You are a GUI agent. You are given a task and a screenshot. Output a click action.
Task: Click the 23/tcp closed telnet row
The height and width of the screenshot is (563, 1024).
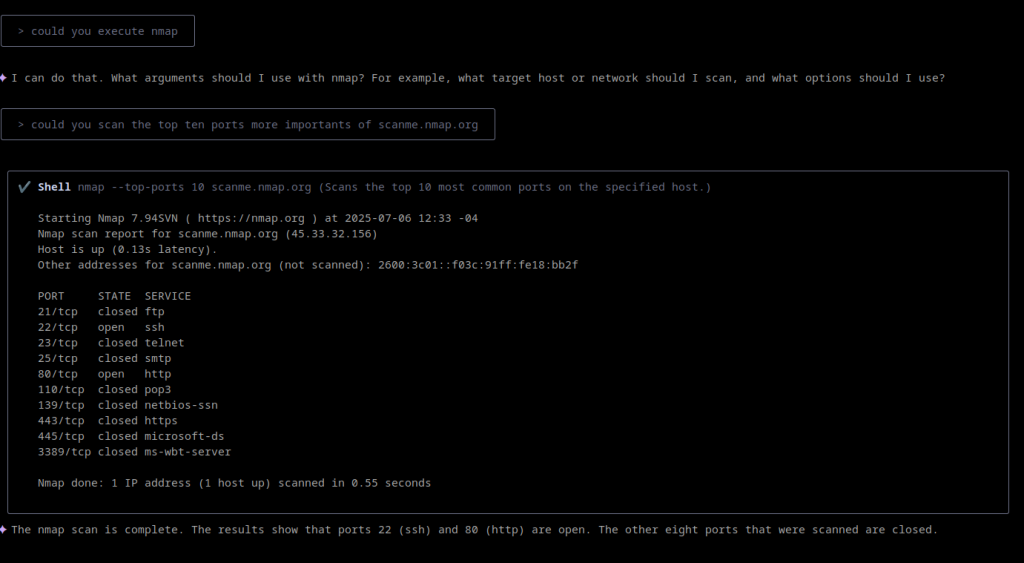[111, 344]
